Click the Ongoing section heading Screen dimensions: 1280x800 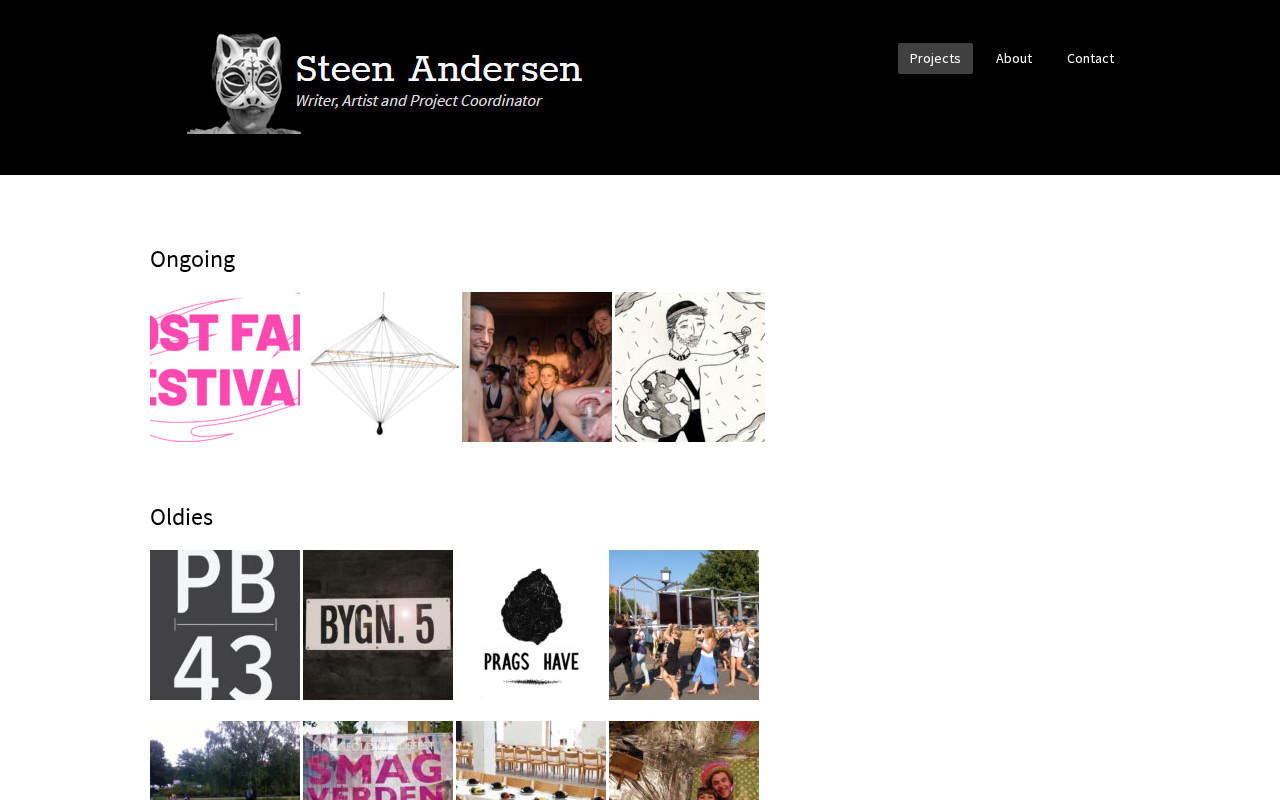(193, 260)
